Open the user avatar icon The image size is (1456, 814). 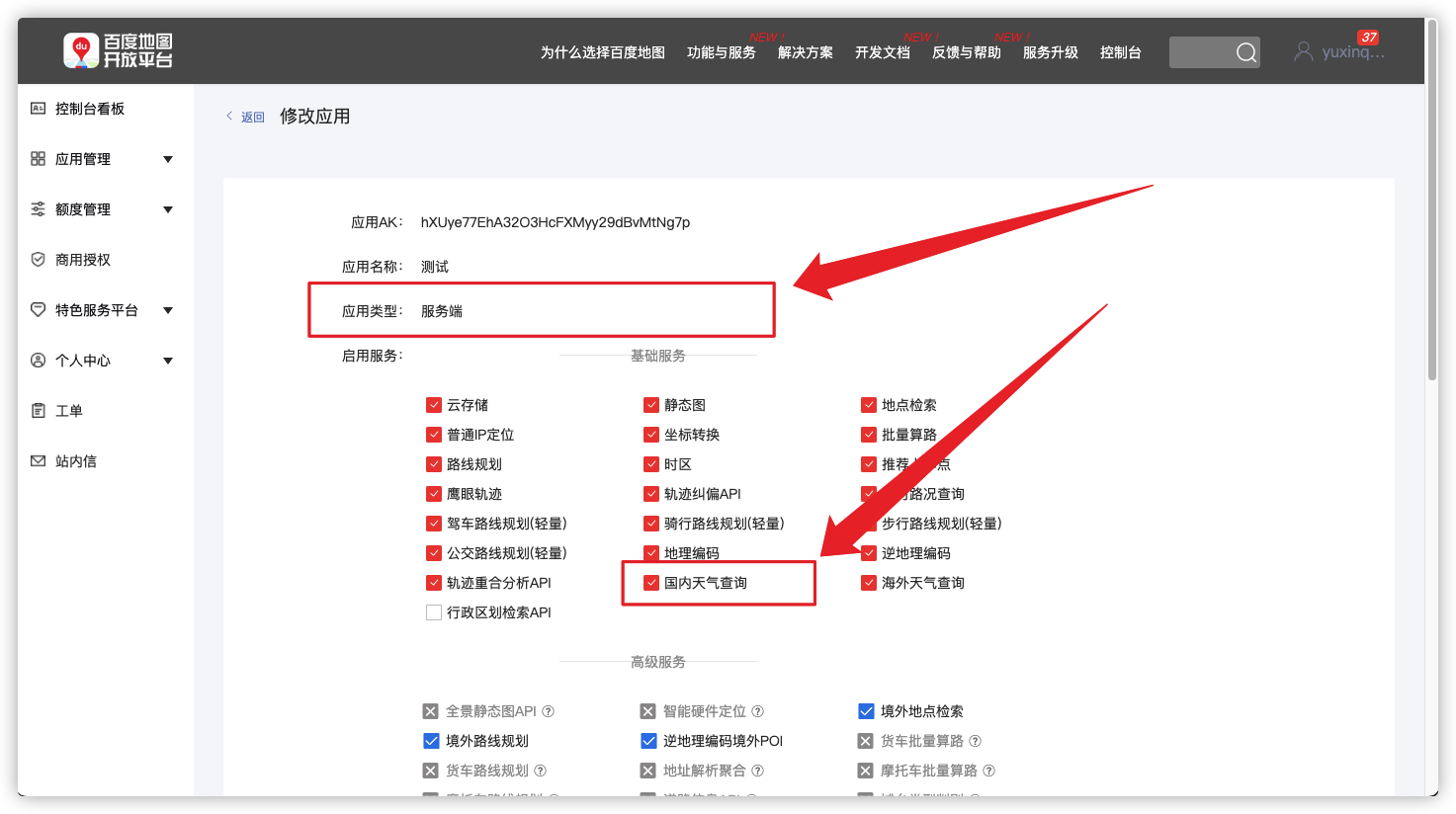[x=1304, y=51]
